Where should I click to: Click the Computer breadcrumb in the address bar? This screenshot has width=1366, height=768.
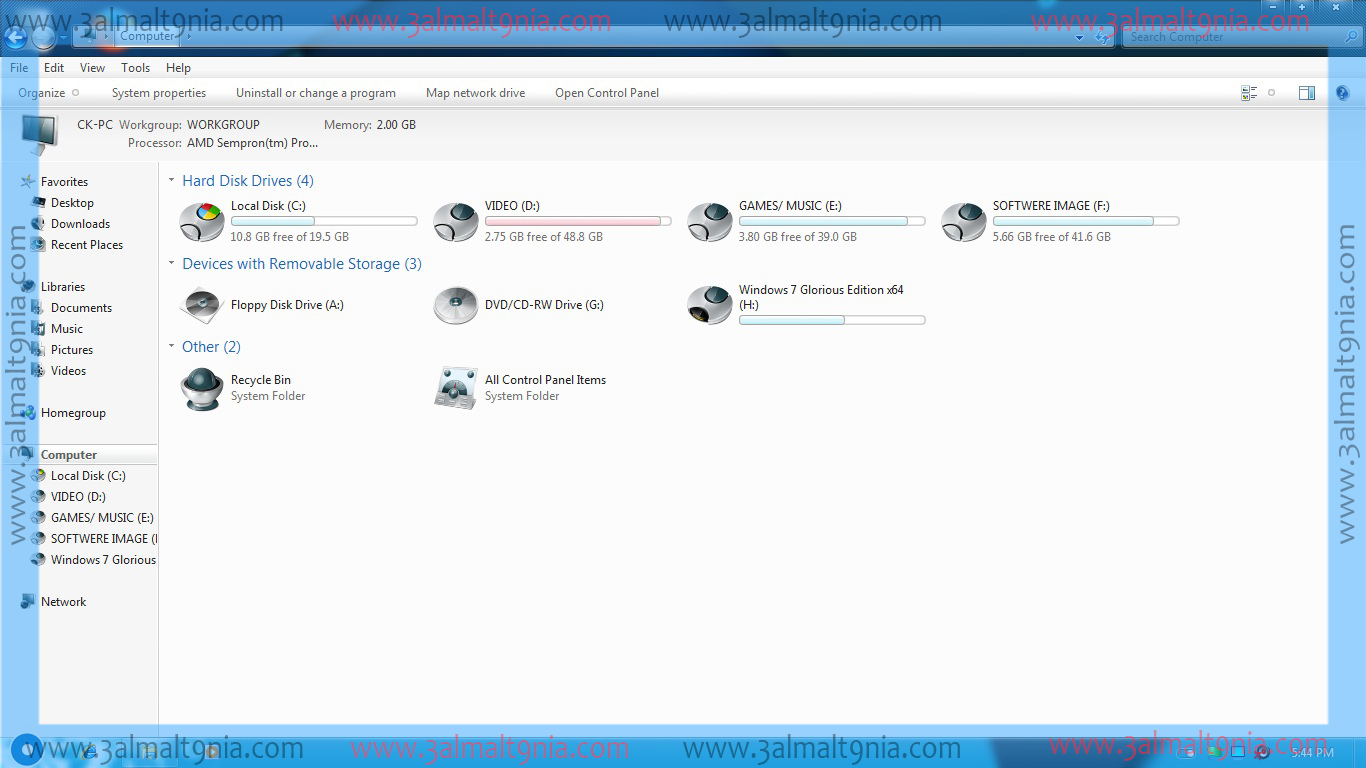click(x=147, y=37)
